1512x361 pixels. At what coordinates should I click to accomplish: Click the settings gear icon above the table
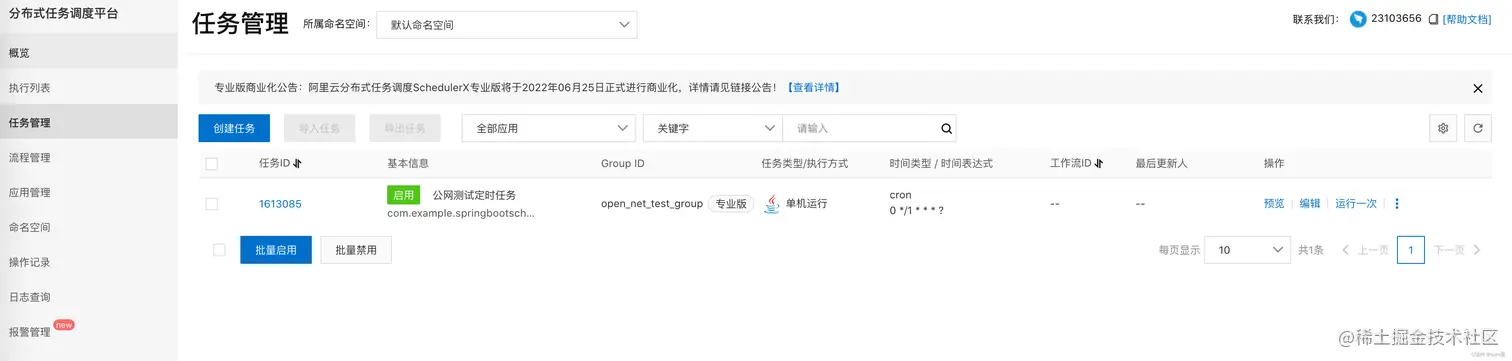point(1442,128)
